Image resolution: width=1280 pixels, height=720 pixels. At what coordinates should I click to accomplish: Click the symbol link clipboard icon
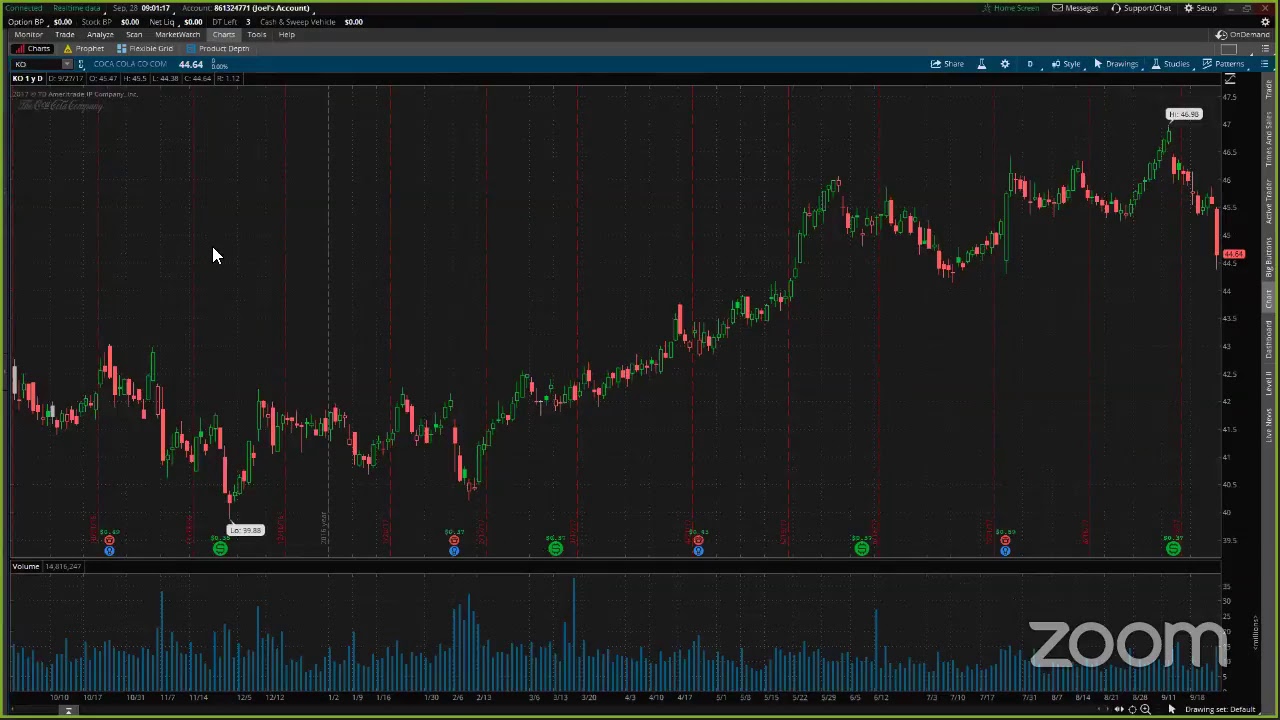81,64
